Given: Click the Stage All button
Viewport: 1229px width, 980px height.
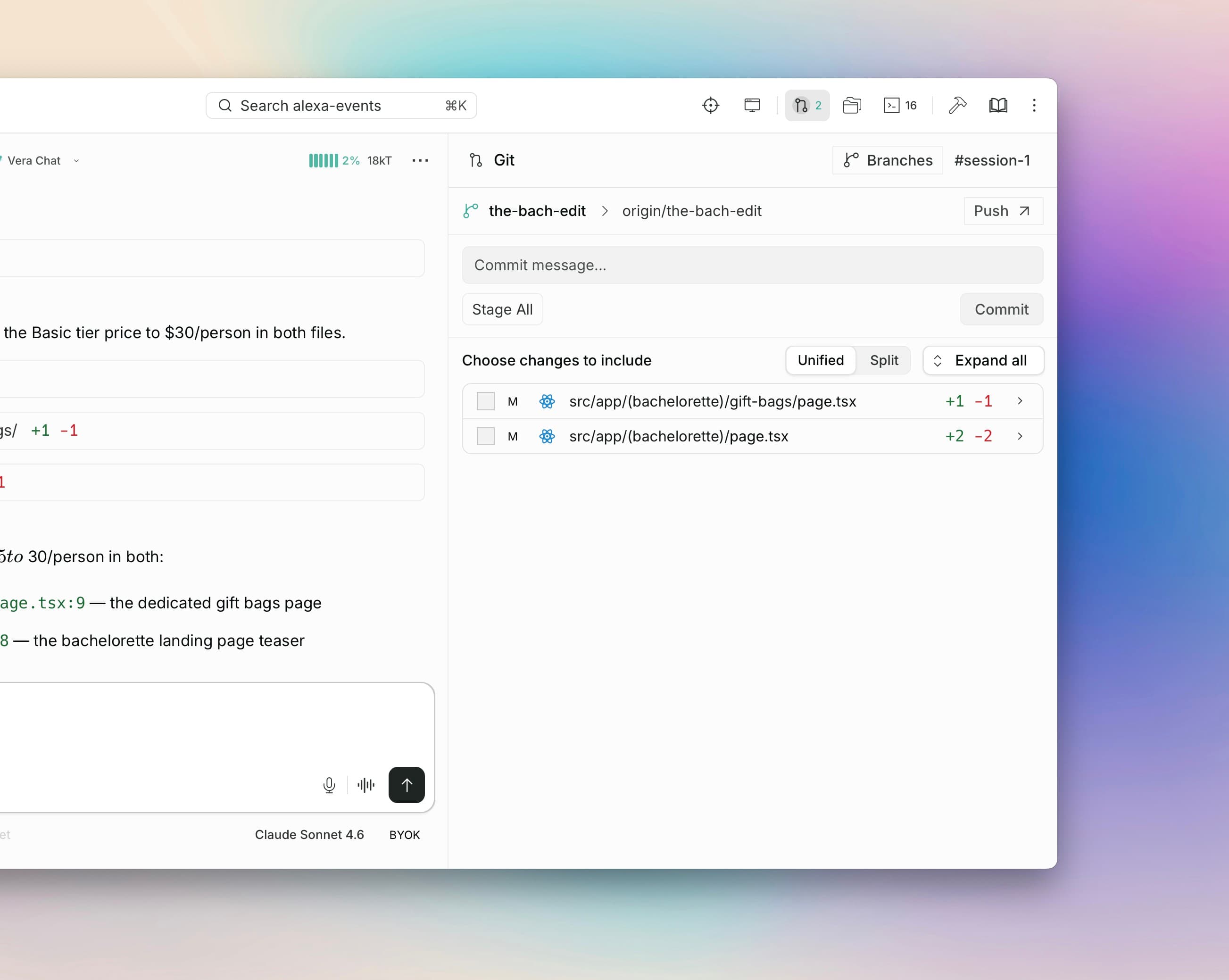Looking at the screenshot, I should point(502,309).
